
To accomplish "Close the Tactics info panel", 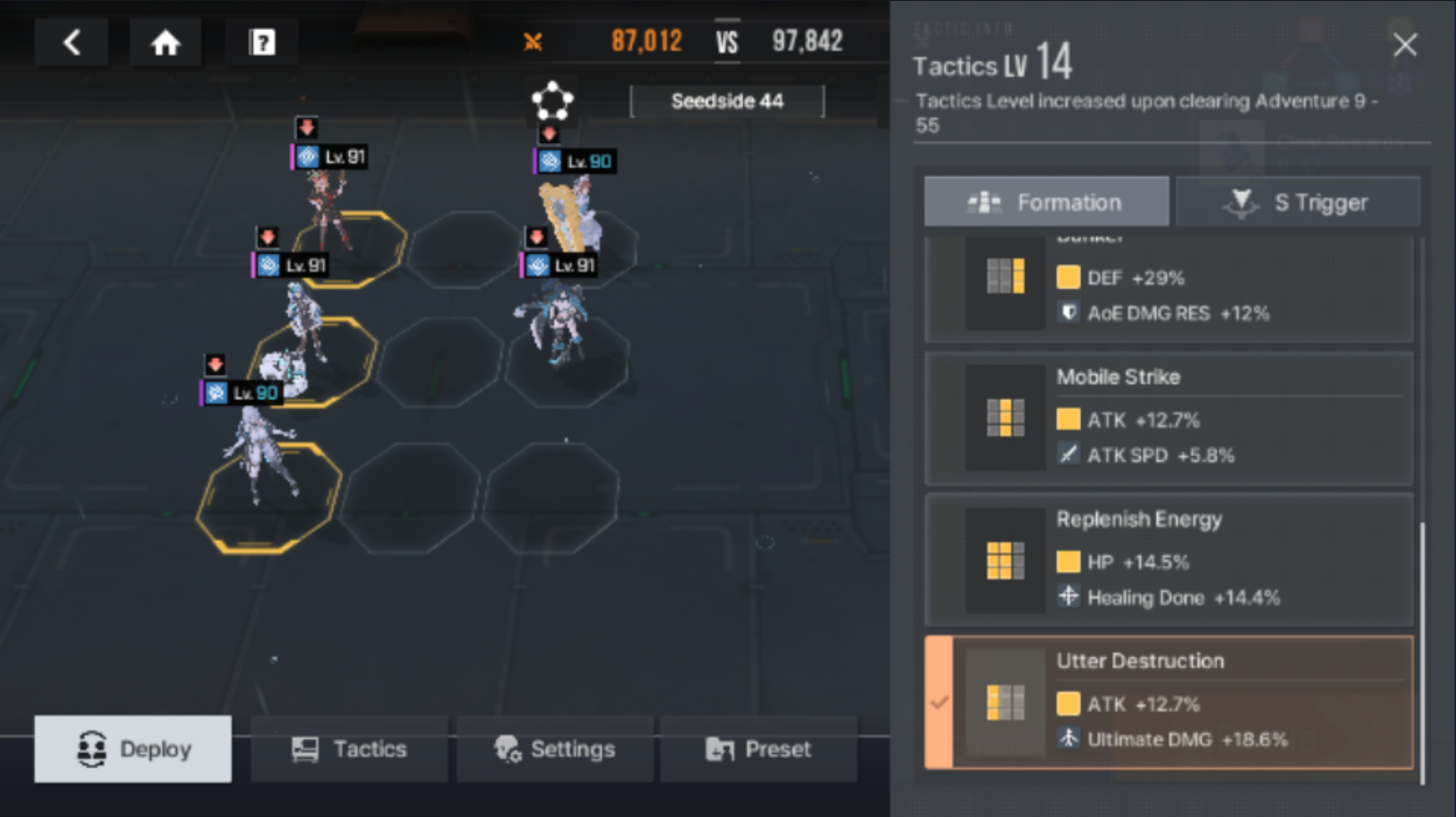I will coord(1405,44).
